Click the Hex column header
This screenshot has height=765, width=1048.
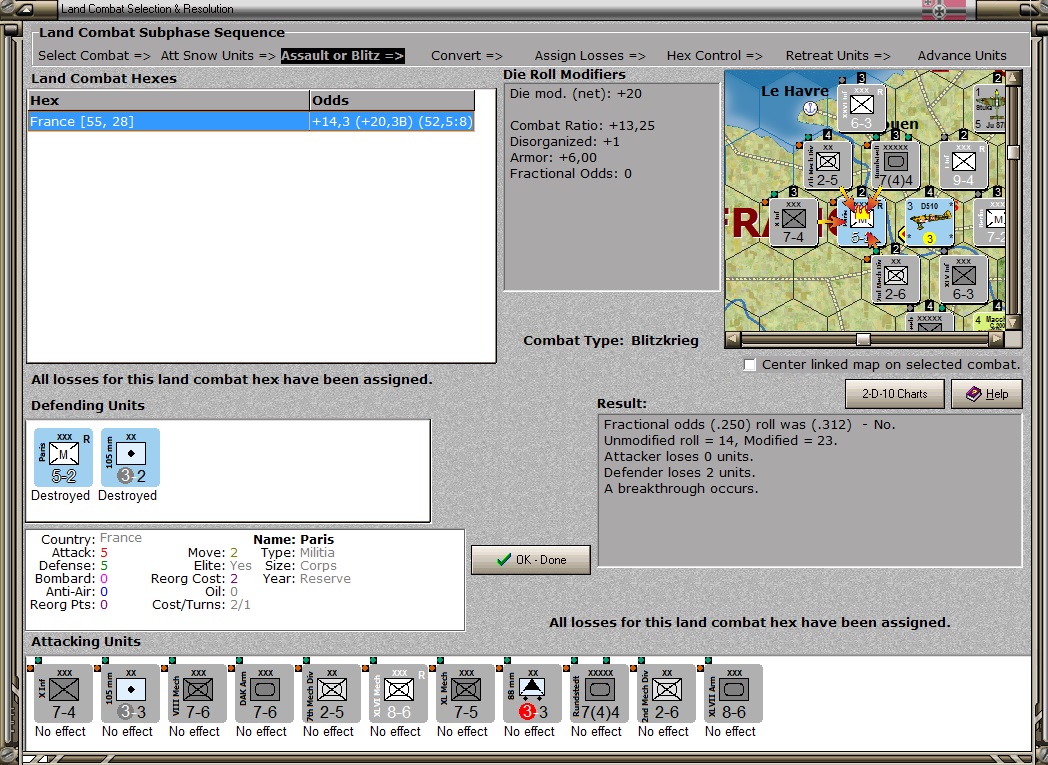click(168, 101)
